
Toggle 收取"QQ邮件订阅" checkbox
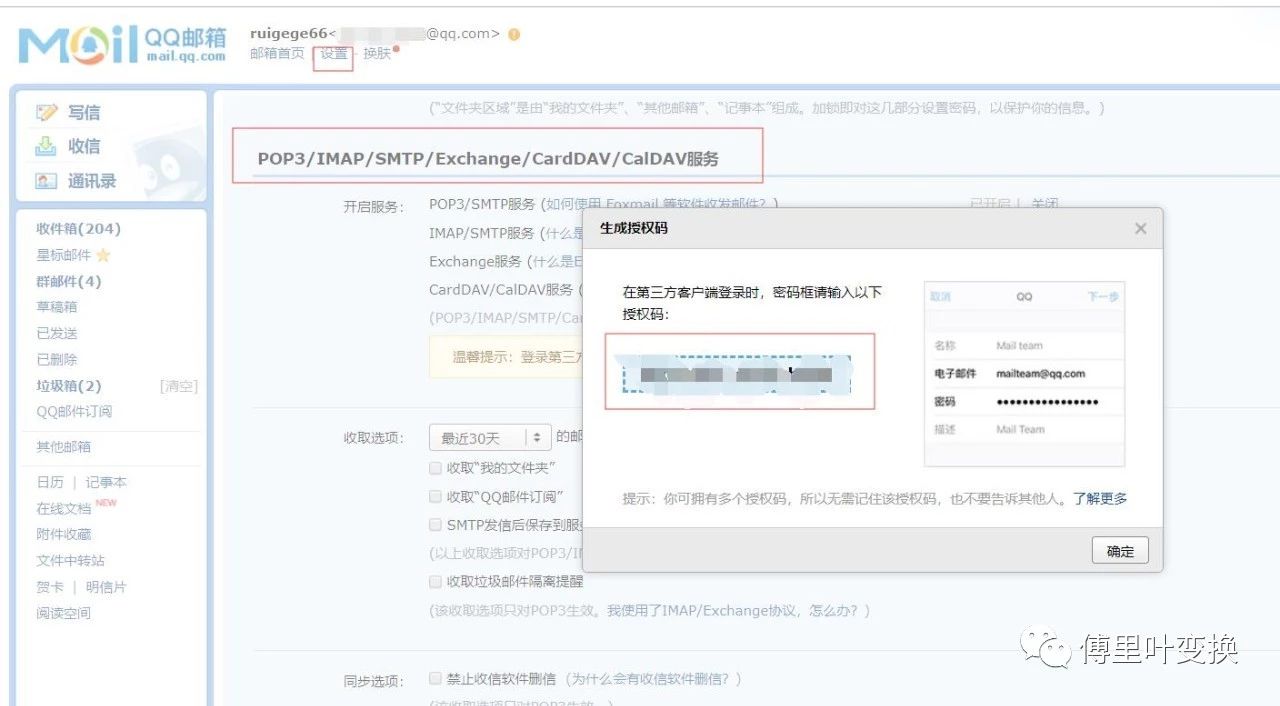pos(435,496)
